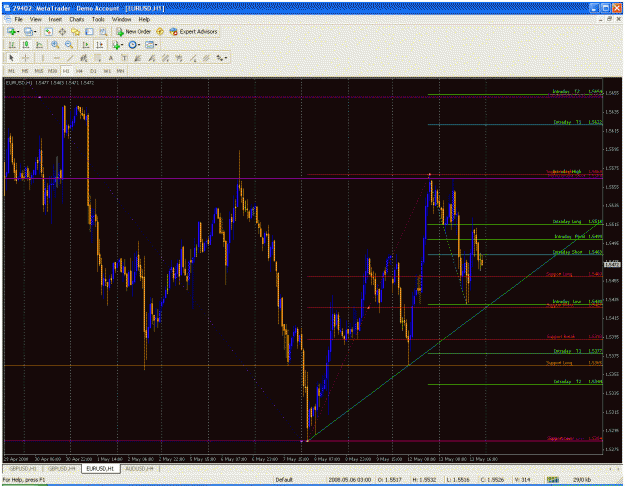Switch chart to Line Chart mode
The height and width of the screenshot is (486, 625).
[x=39, y=45]
